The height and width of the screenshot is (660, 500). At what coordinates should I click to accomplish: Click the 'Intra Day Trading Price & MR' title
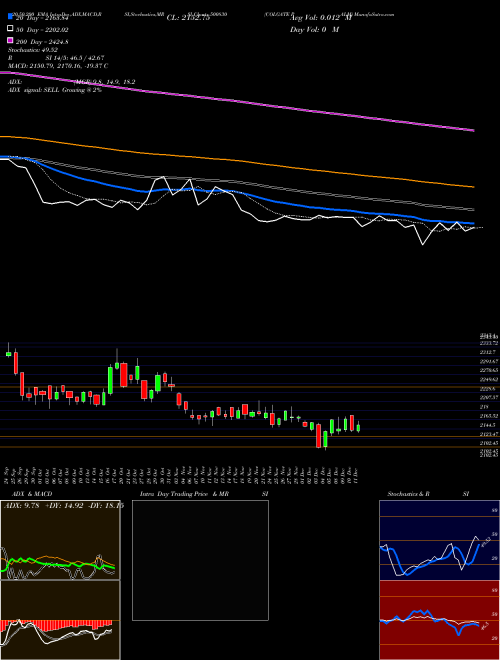click(x=184, y=494)
